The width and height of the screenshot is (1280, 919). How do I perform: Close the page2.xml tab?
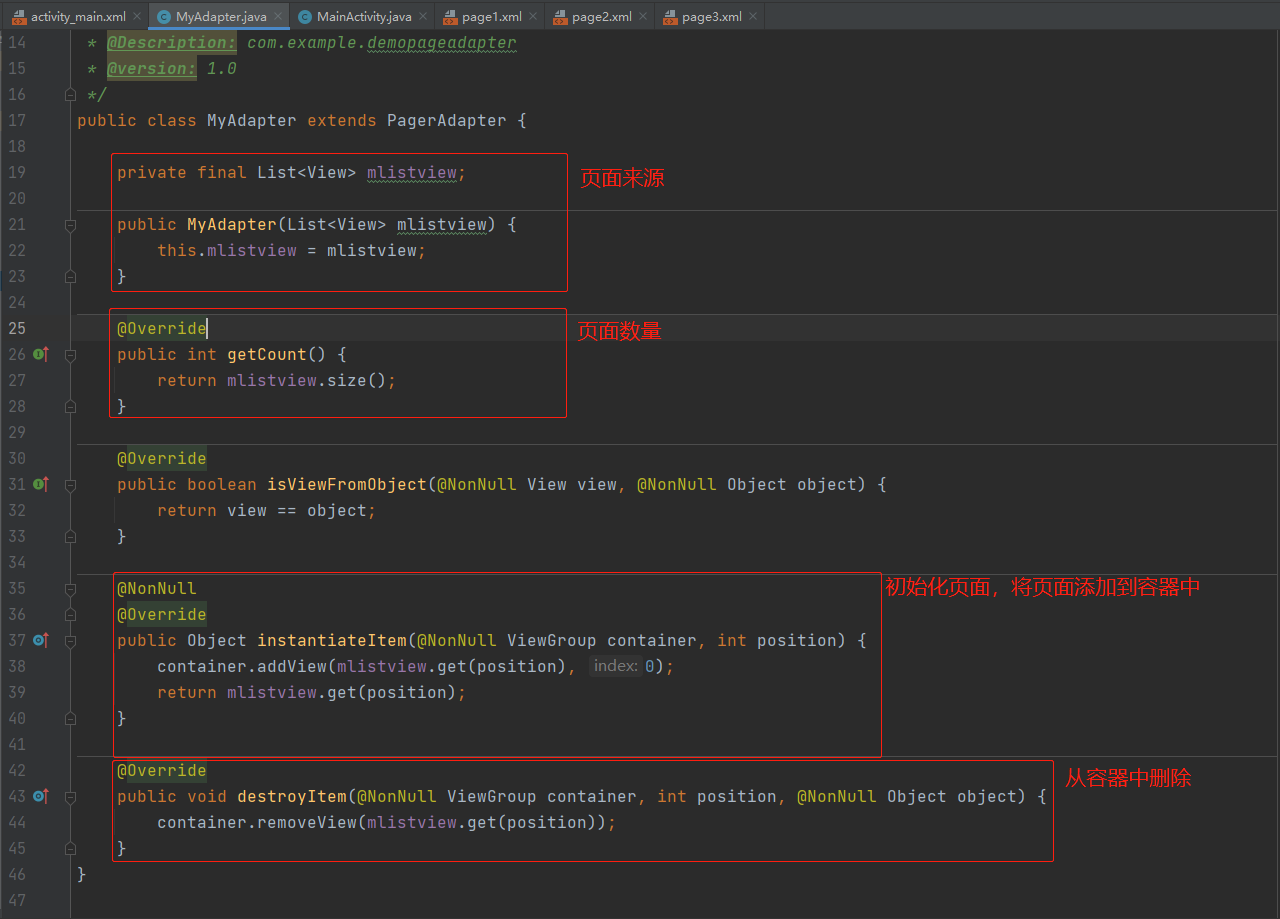643,17
